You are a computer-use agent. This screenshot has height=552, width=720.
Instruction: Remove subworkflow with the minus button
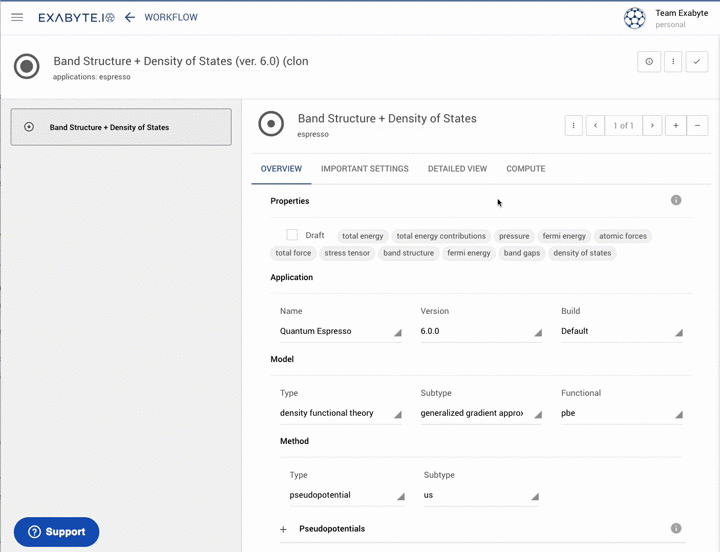698,126
